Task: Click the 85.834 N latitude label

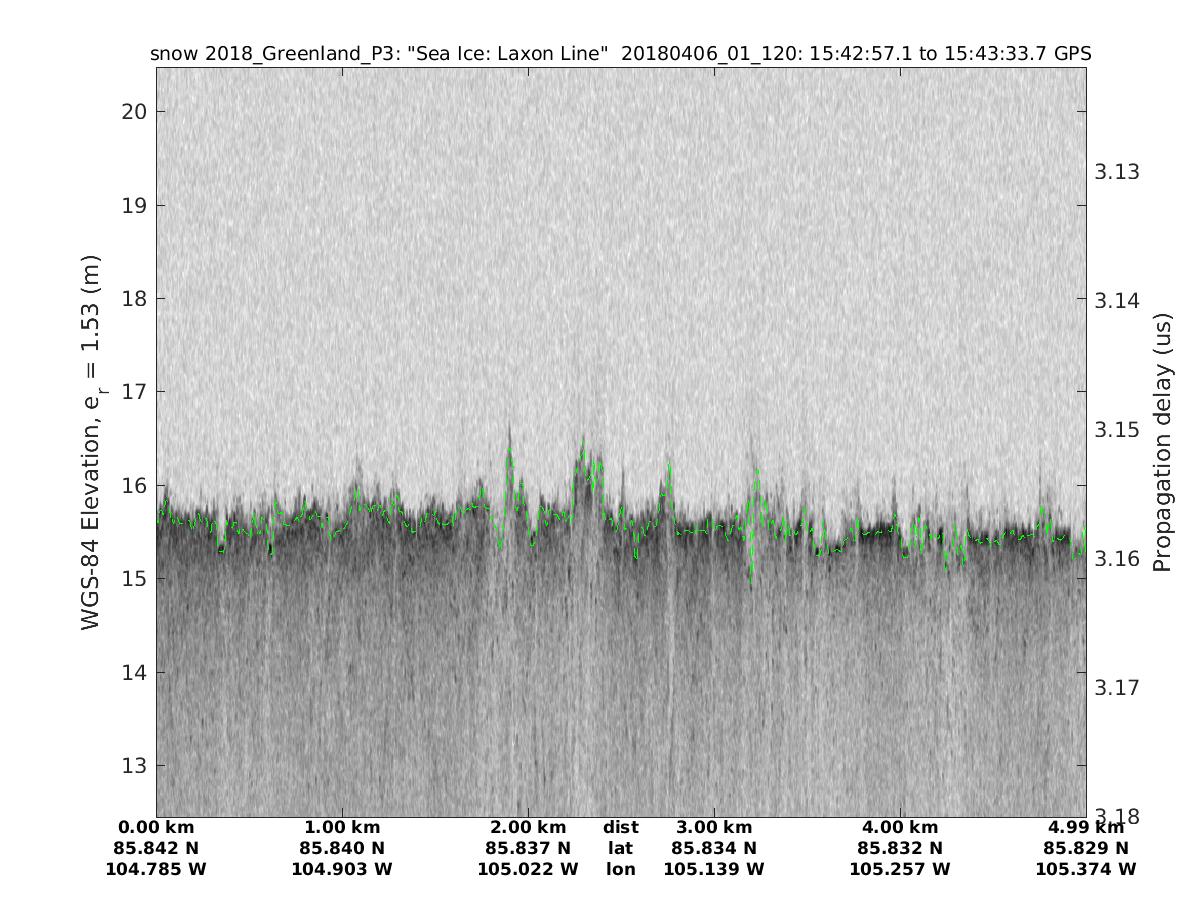Action: click(x=714, y=848)
